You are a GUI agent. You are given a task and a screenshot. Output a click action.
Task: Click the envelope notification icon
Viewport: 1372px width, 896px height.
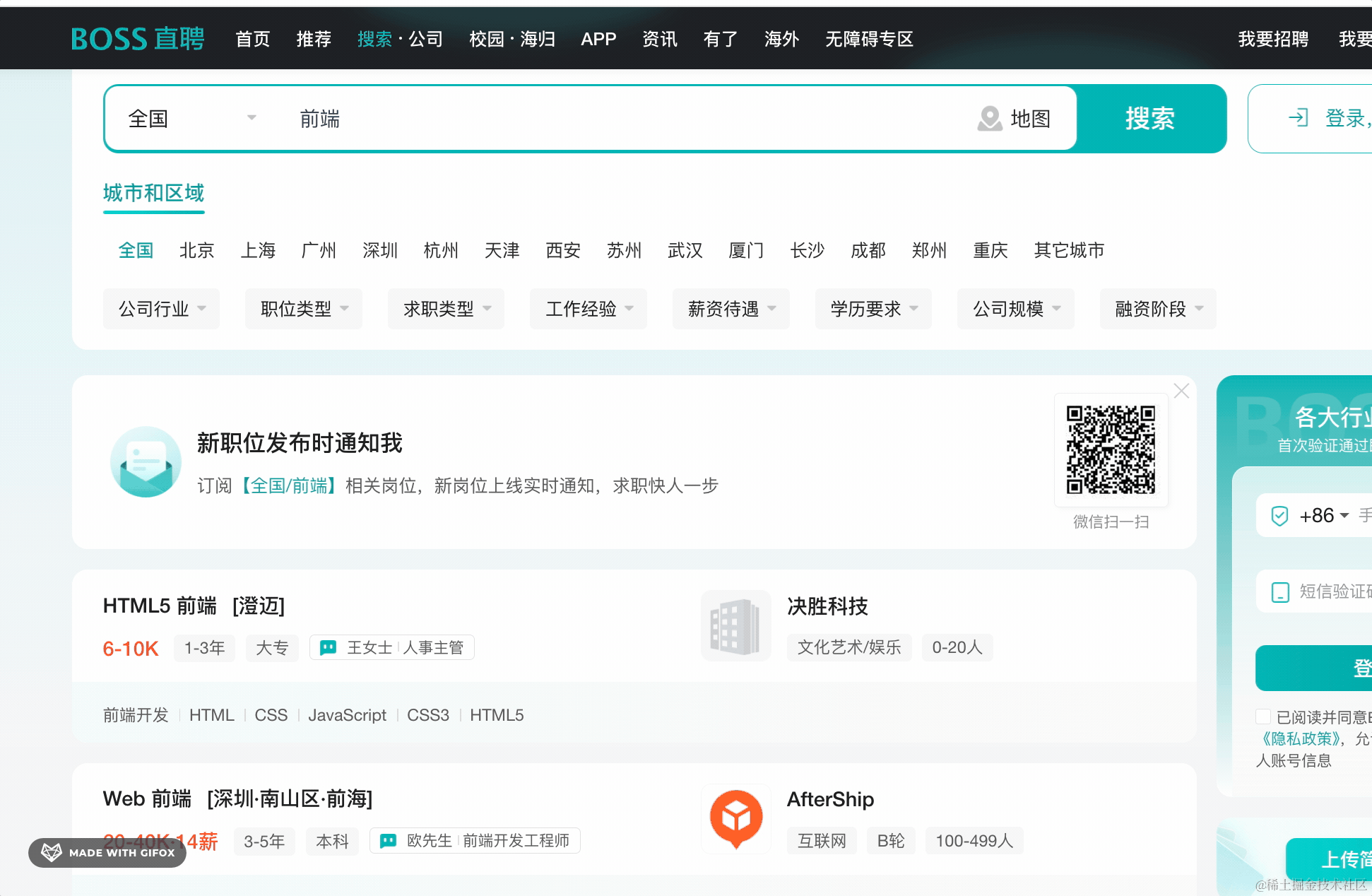pyautogui.click(x=146, y=462)
